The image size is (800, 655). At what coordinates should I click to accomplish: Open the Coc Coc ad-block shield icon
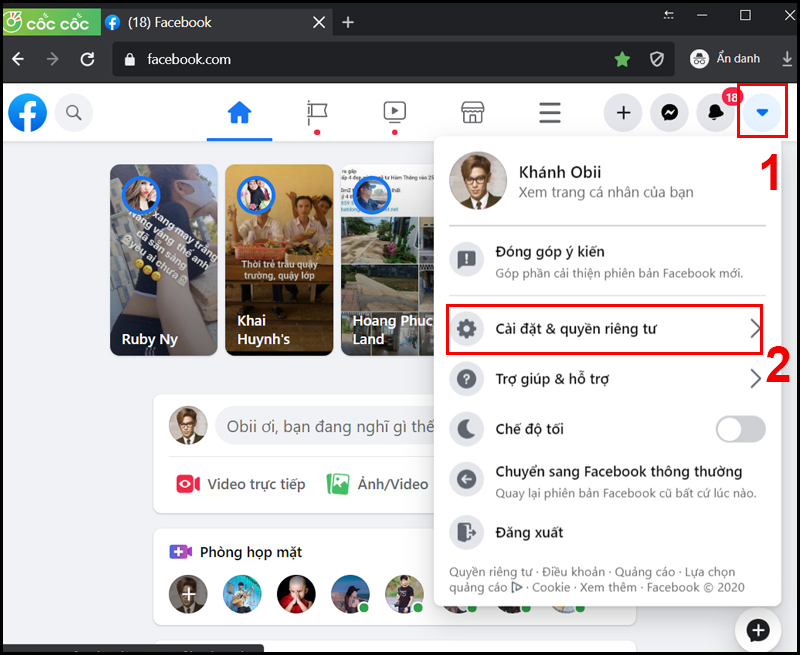point(656,59)
